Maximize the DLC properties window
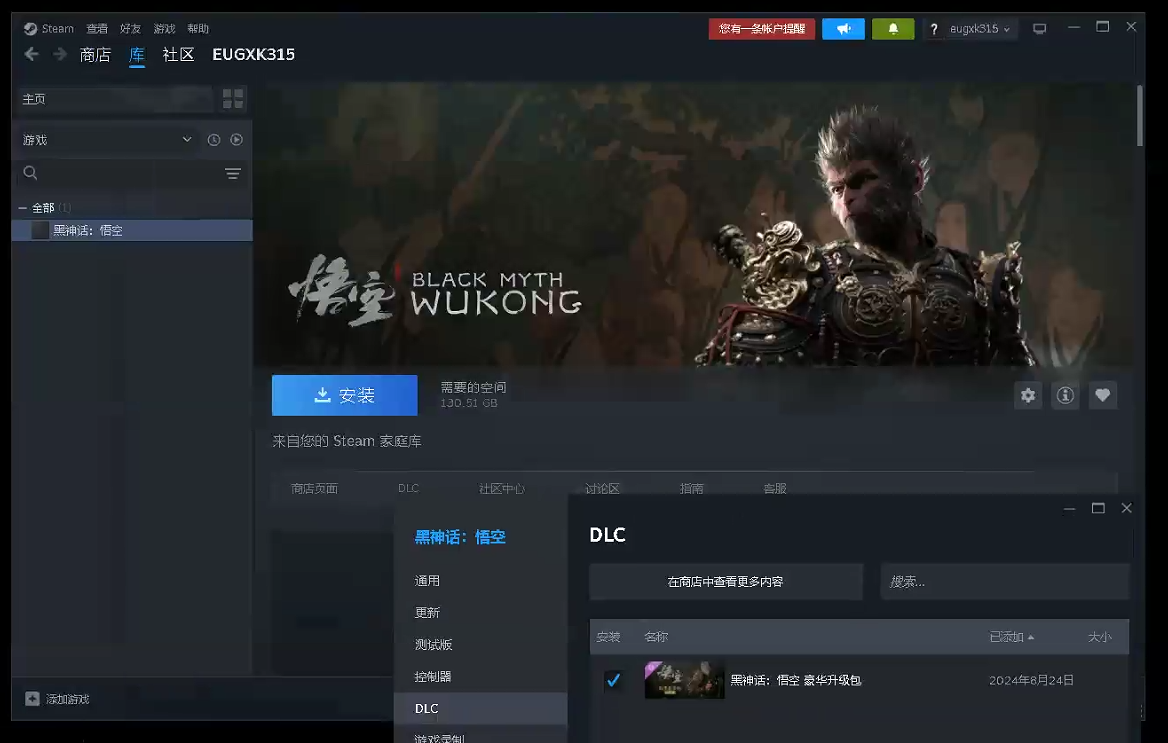 [x=1098, y=508]
